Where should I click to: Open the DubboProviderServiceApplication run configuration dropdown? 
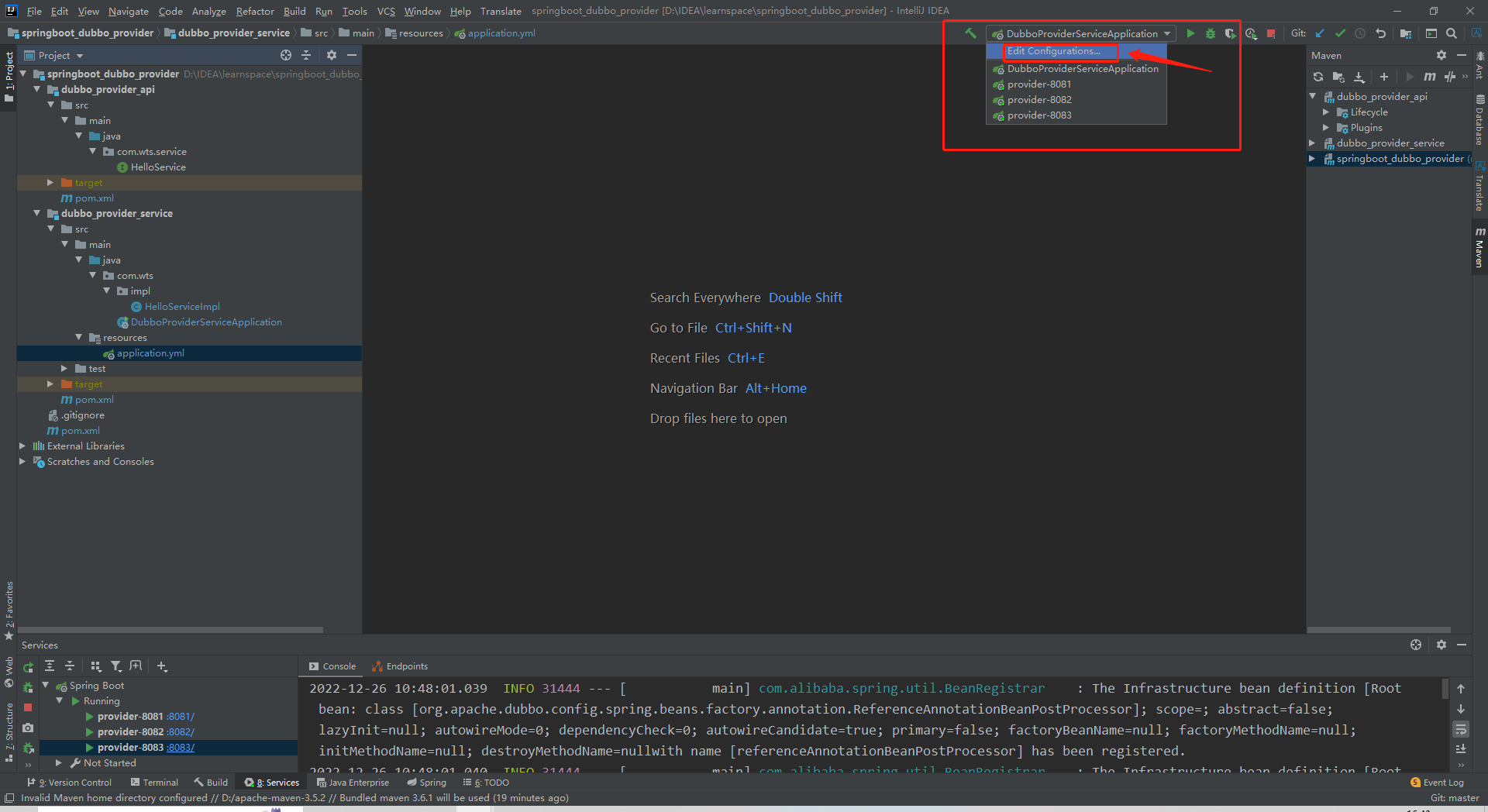tap(1081, 33)
